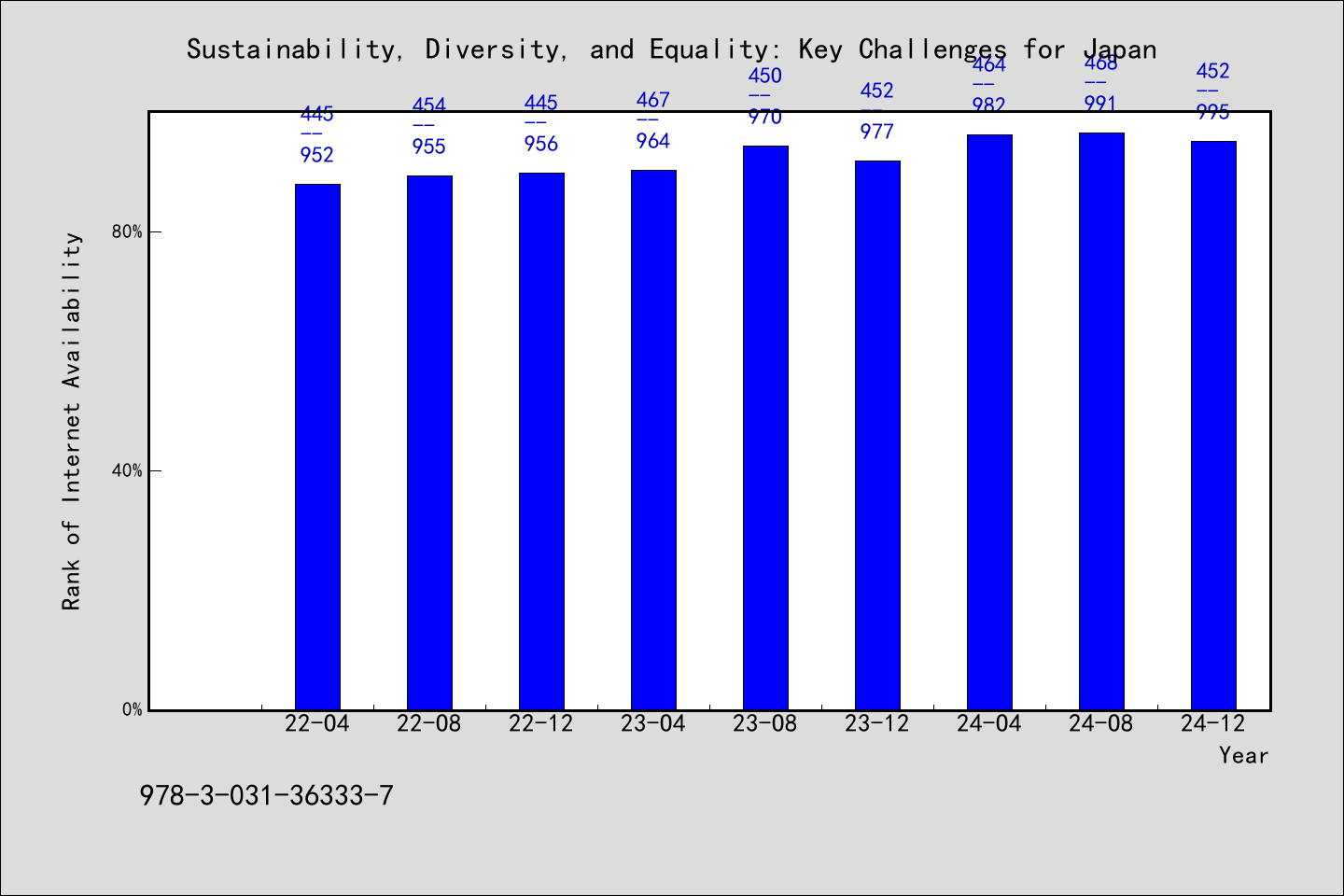Click the data label 970
This screenshot has width=1344, height=896.
coord(765,117)
